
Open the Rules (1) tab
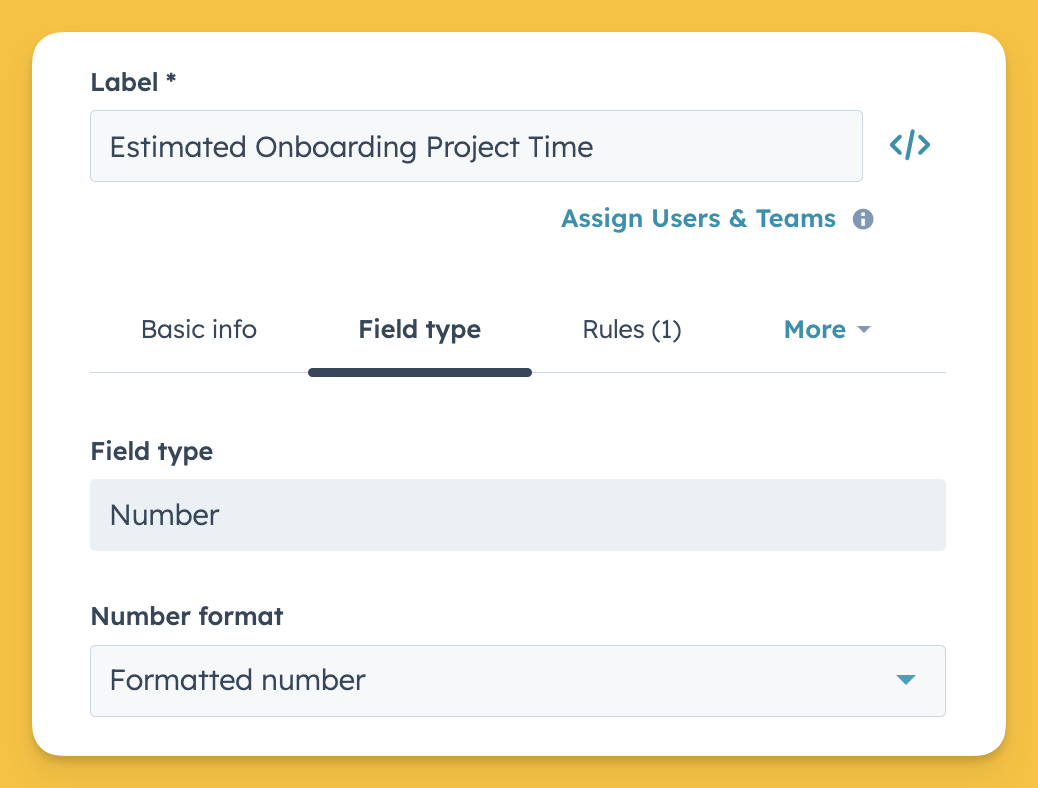[632, 329]
